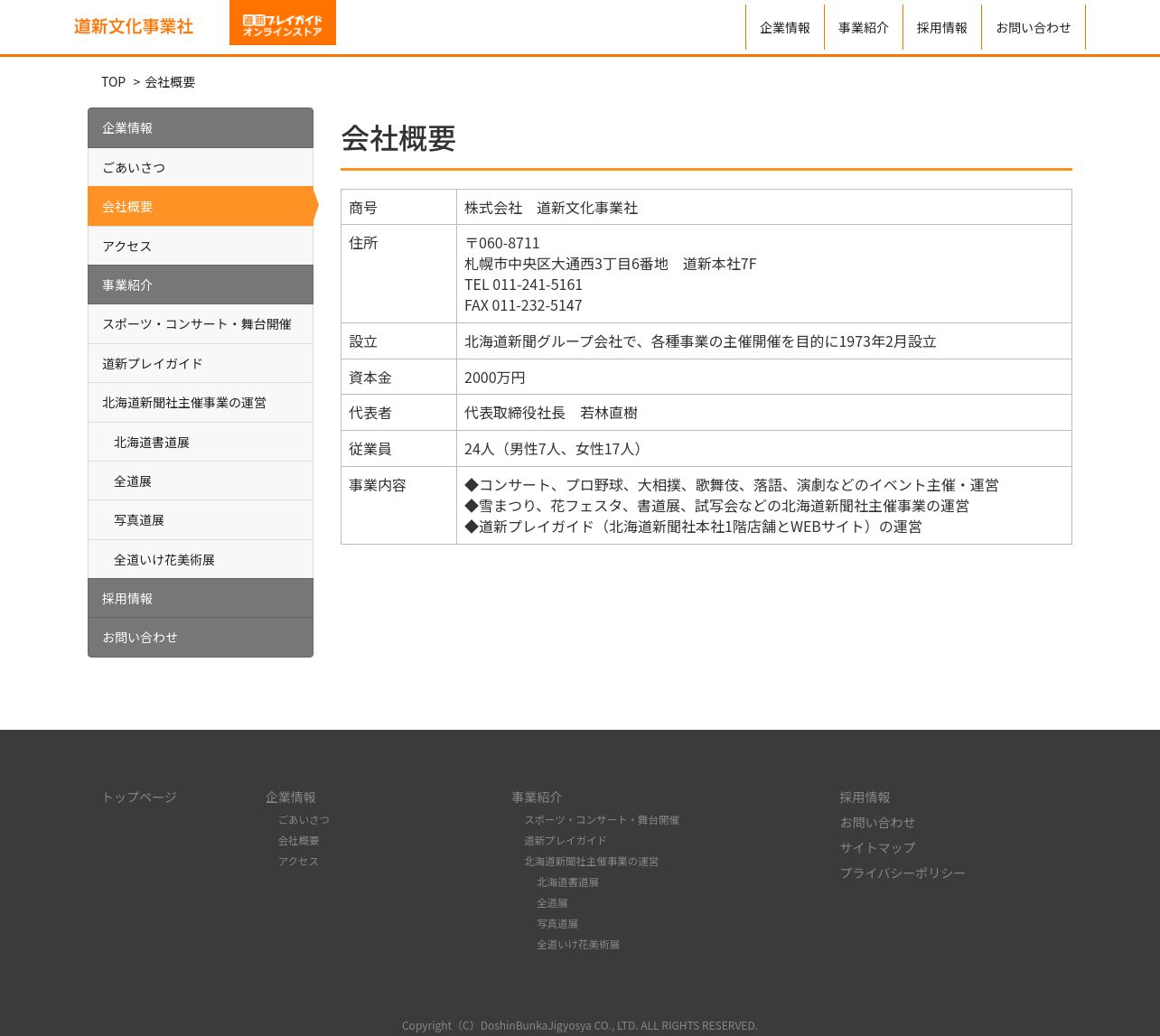1160x1036 pixels.
Task: Open the 事業紹介 top navigation menu
Action: pos(864,27)
